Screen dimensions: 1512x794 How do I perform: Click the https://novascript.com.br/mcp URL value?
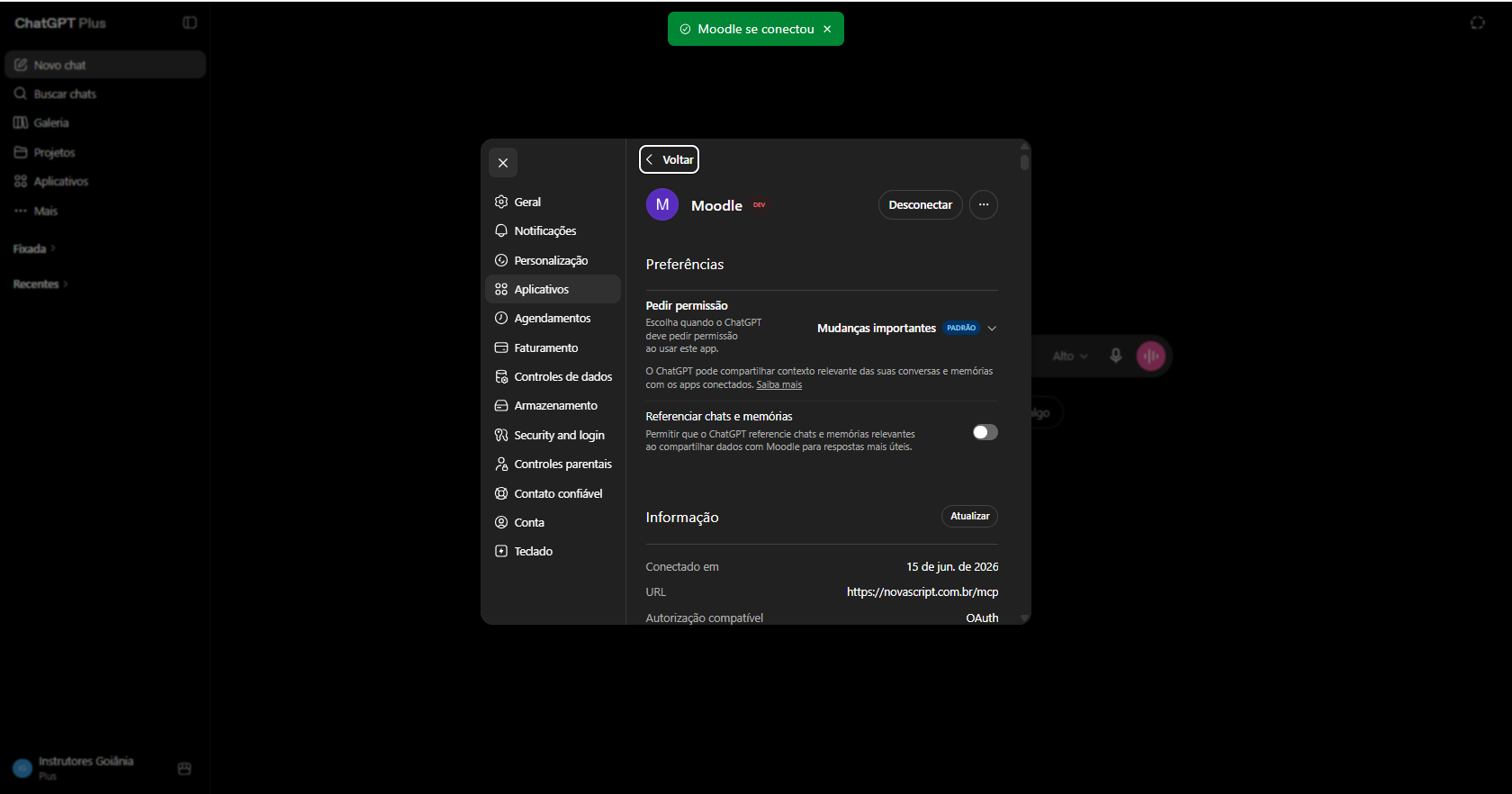click(922, 591)
